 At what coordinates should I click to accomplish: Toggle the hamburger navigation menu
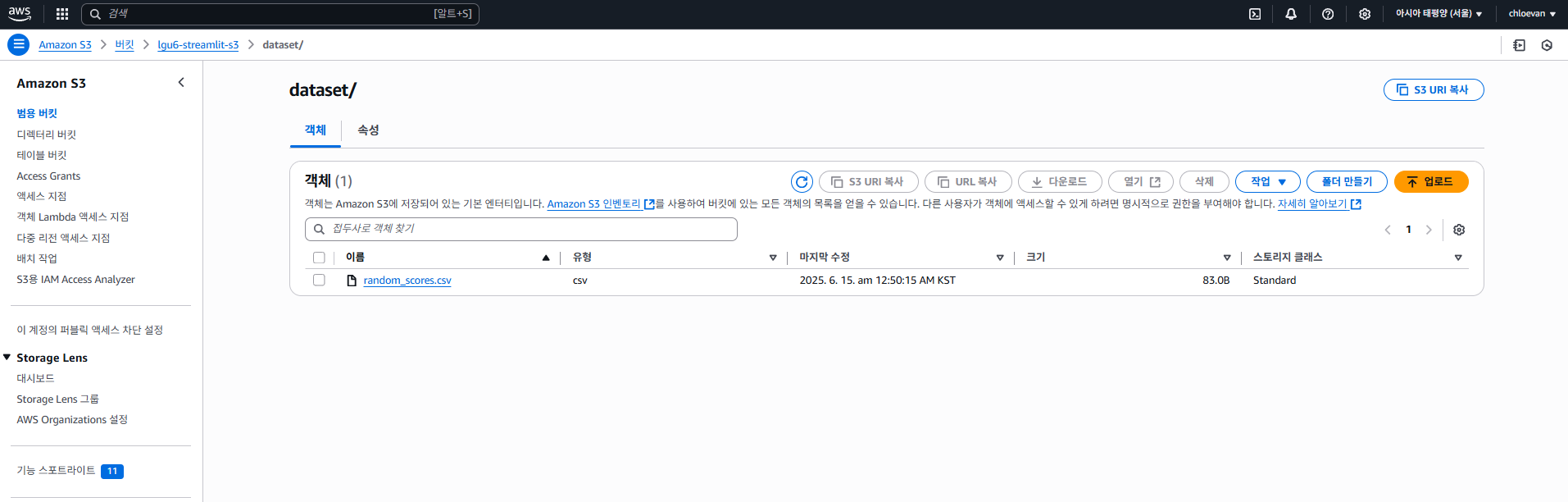point(18,45)
